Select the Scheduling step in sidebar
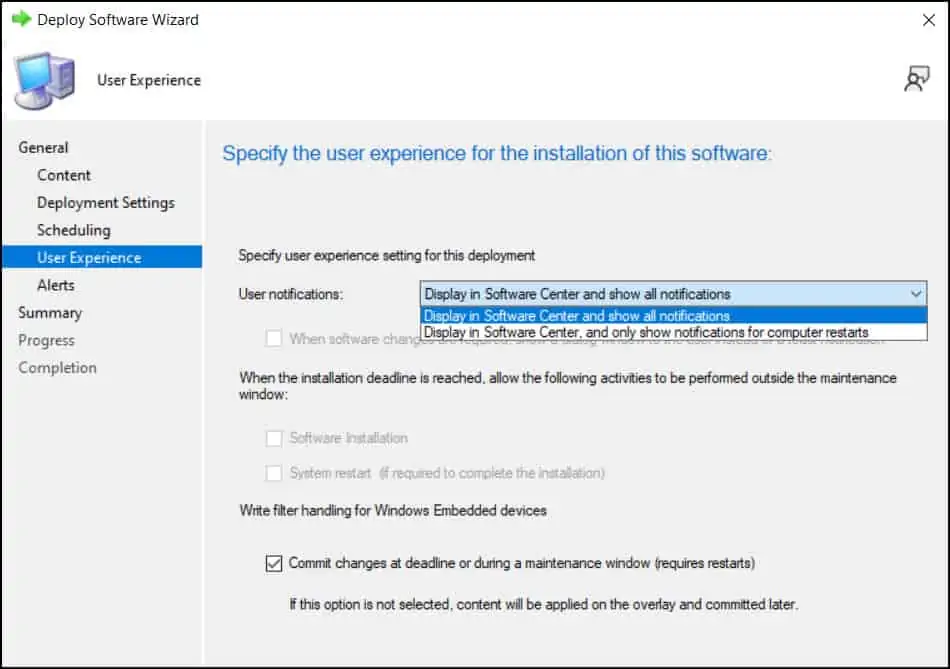The height and width of the screenshot is (669, 950). pos(74,230)
